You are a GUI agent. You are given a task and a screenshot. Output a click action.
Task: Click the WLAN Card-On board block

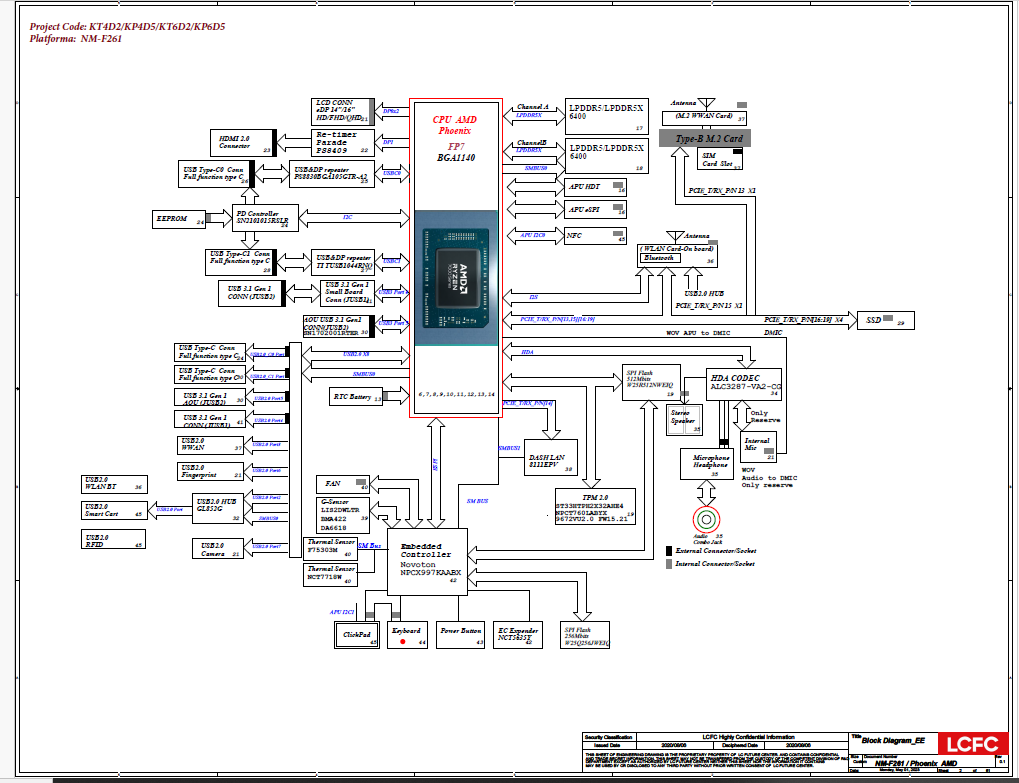(x=677, y=254)
